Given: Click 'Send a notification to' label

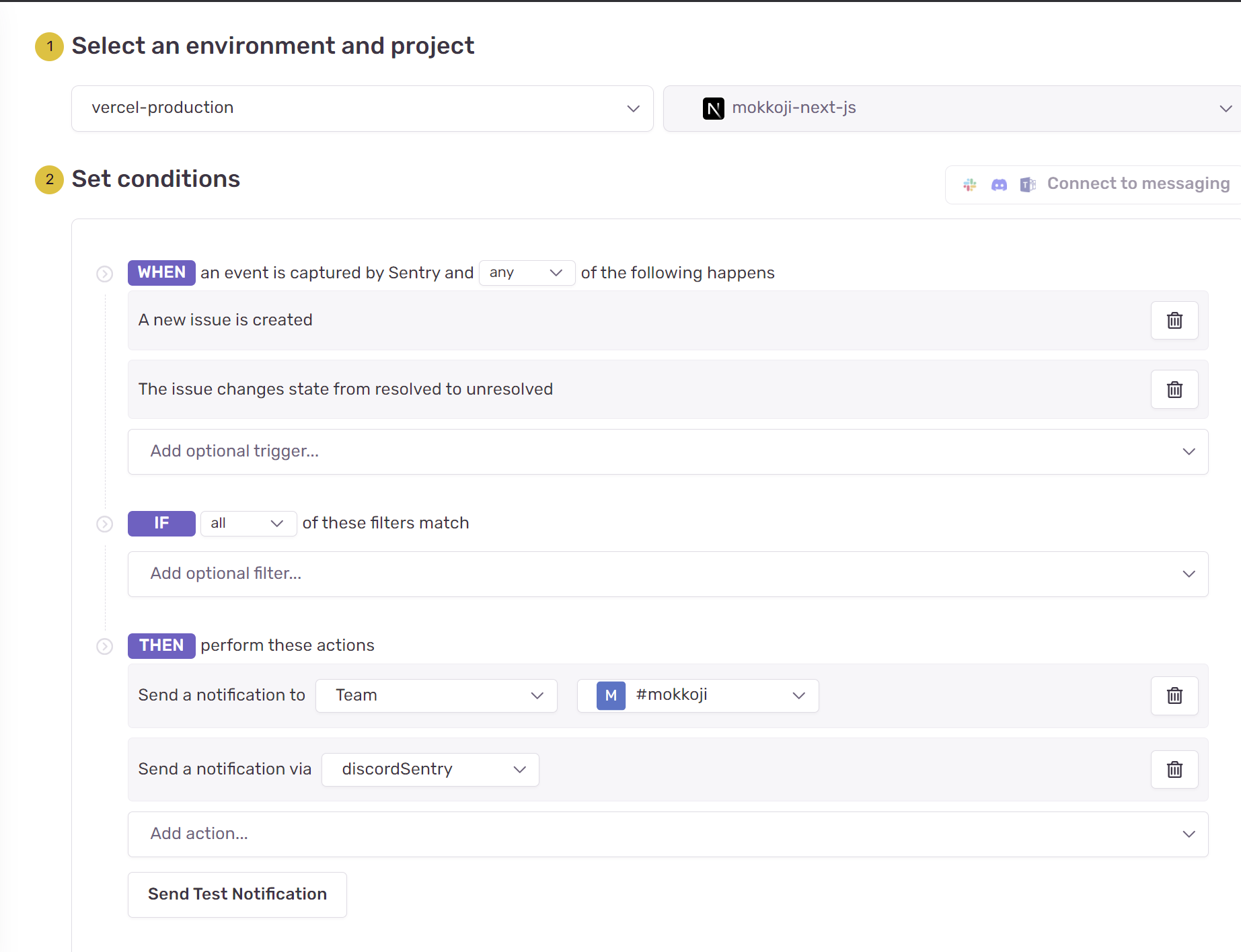Looking at the screenshot, I should [222, 695].
